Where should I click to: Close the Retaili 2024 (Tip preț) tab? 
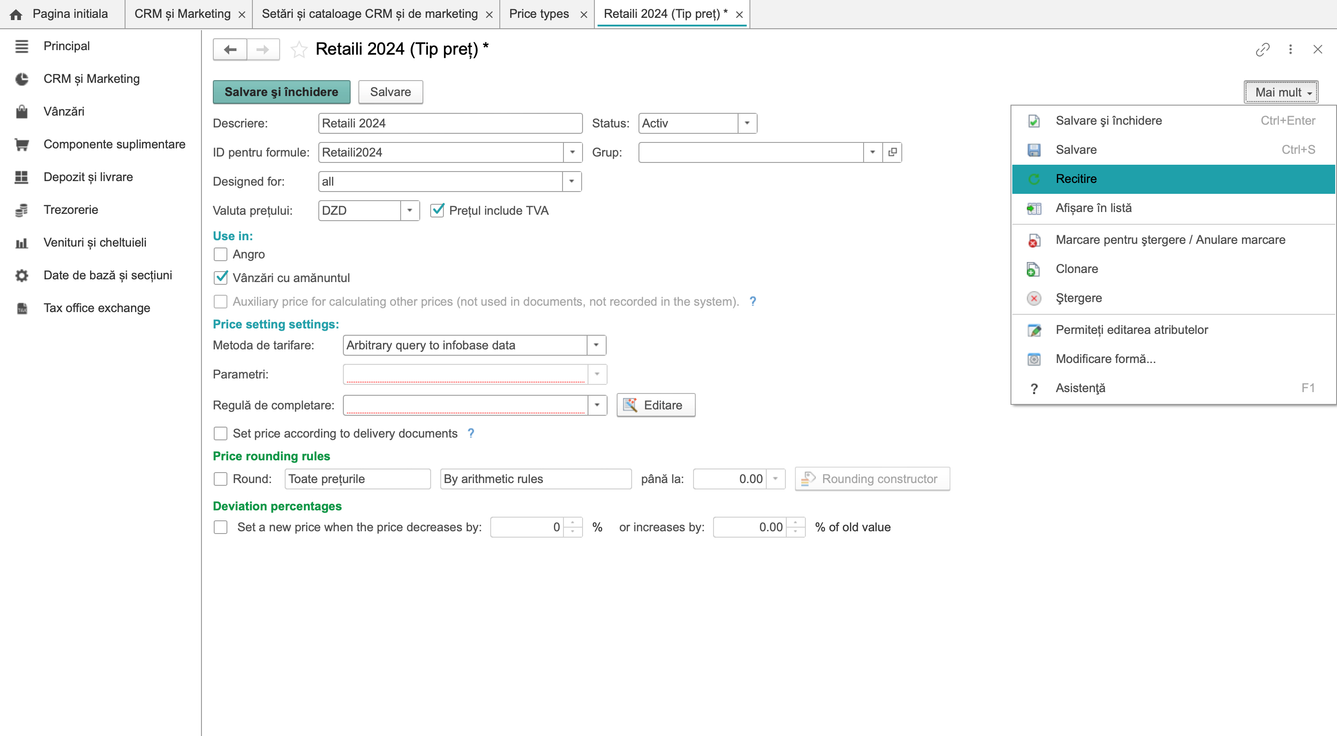tap(739, 15)
